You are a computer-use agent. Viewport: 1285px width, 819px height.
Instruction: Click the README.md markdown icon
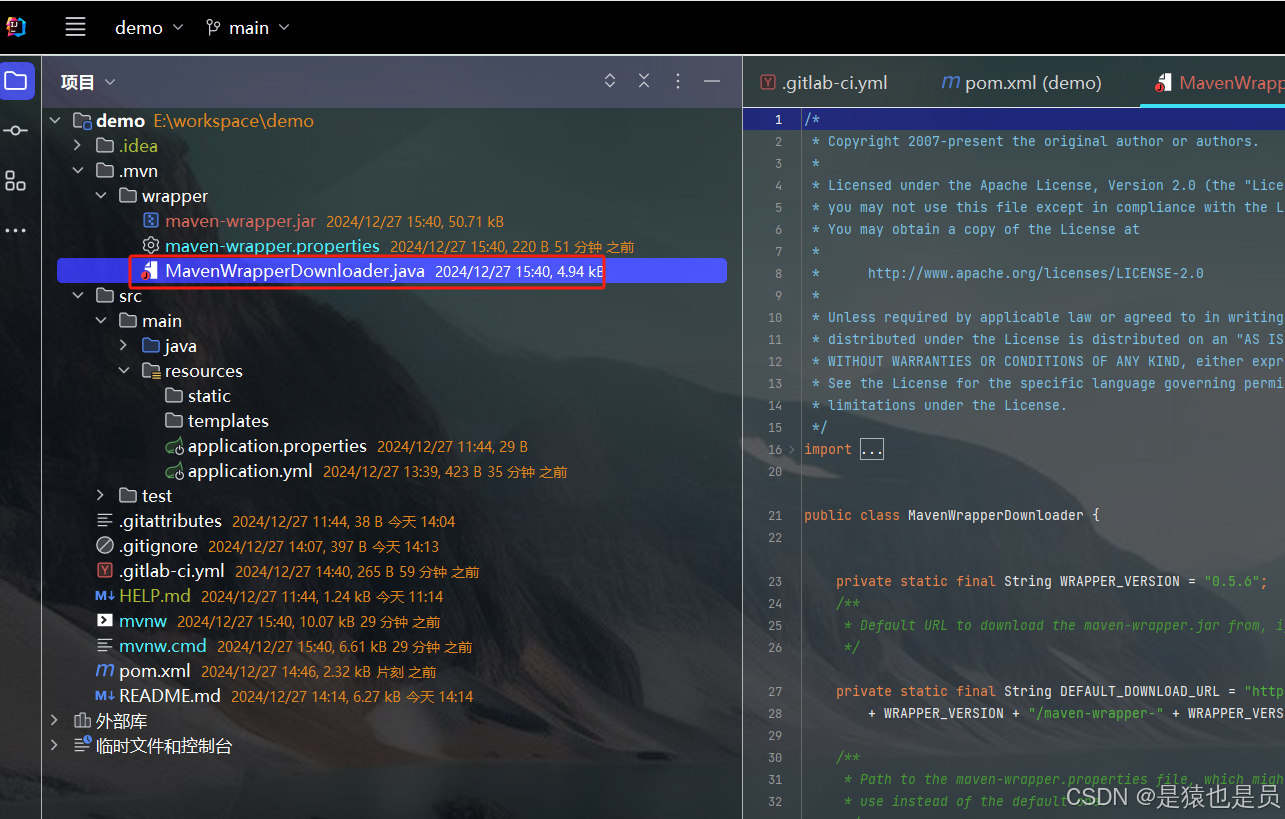(105, 696)
